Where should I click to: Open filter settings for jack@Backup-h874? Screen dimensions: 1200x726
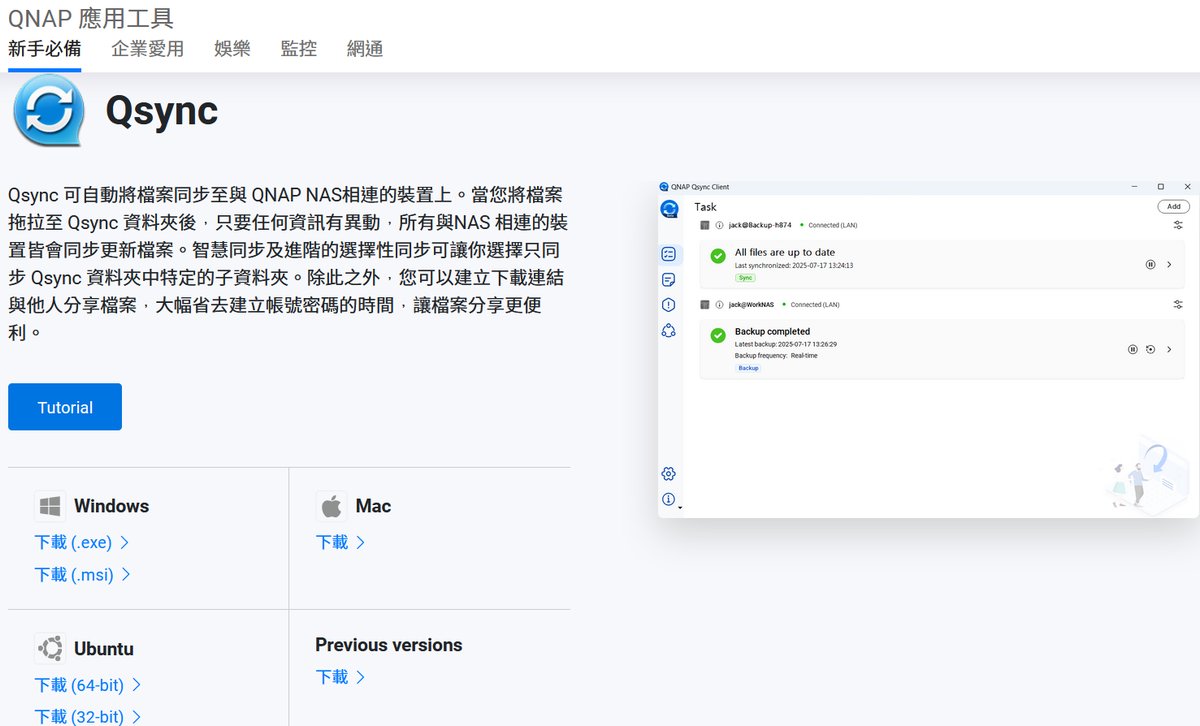(x=1178, y=225)
